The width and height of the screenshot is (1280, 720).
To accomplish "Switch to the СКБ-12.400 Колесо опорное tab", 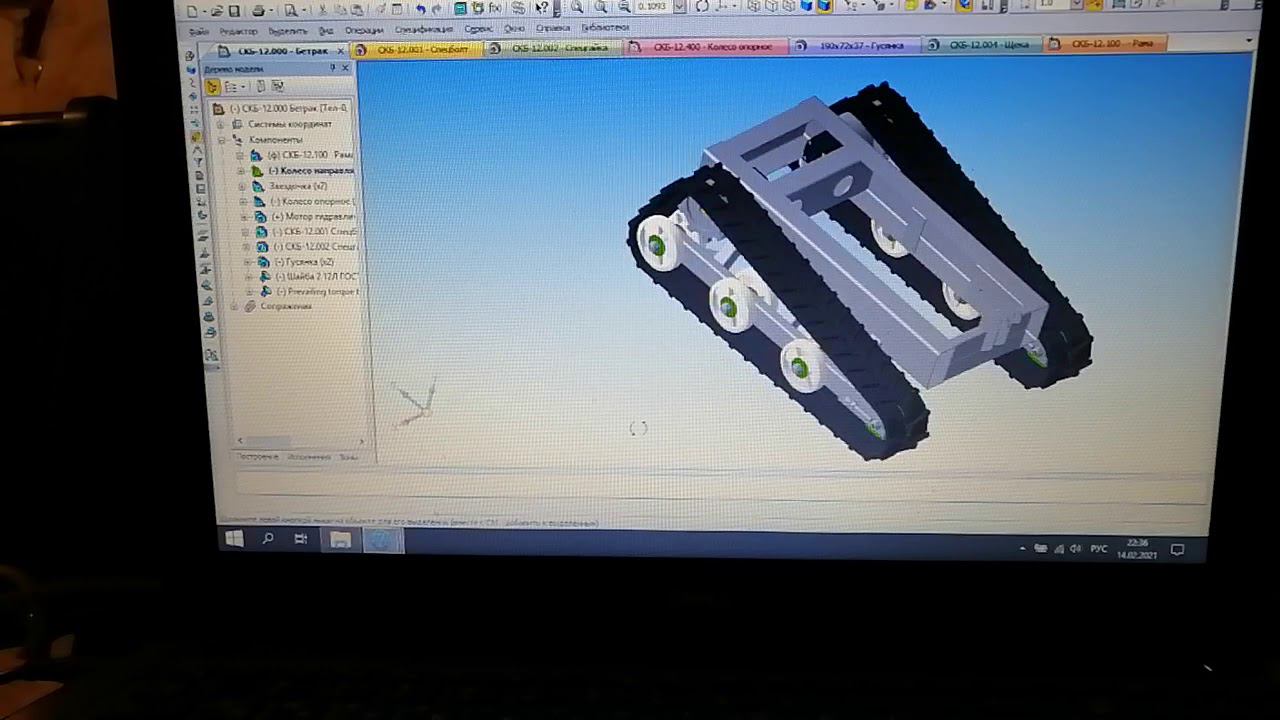I will [x=706, y=47].
